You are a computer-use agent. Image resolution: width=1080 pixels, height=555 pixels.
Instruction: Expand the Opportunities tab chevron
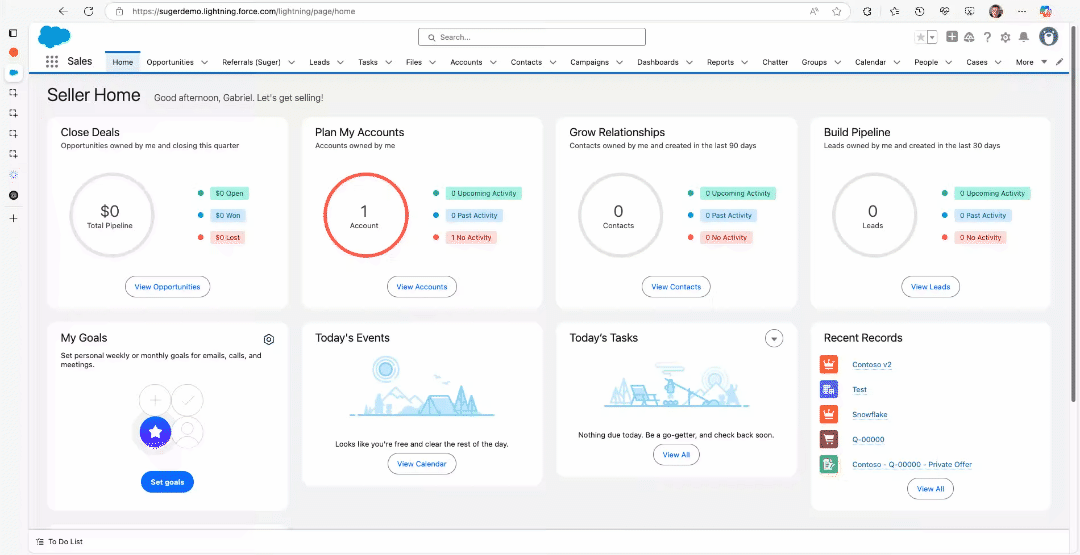(x=205, y=62)
